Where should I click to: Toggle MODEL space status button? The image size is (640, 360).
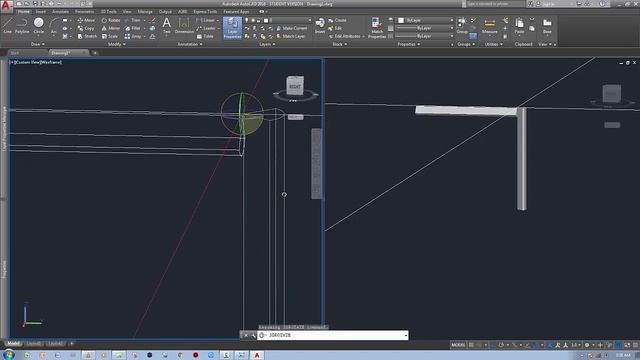(x=458, y=345)
